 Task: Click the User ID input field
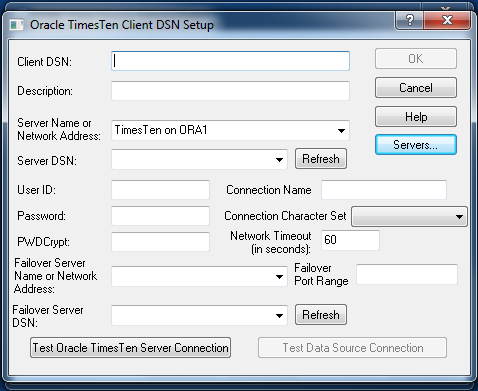pyautogui.click(x=160, y=190)
